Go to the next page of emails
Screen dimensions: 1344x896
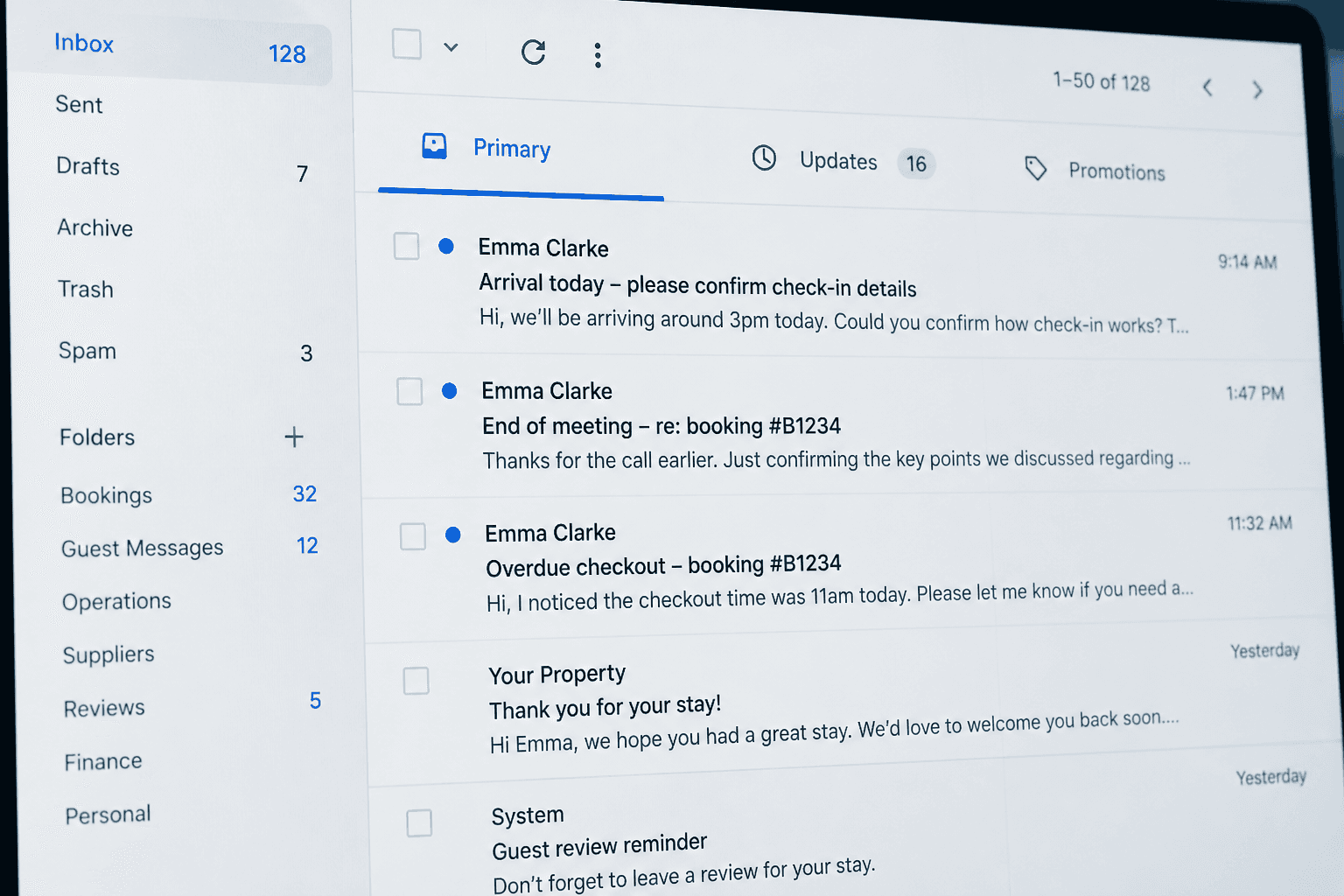pos(1257,89)
